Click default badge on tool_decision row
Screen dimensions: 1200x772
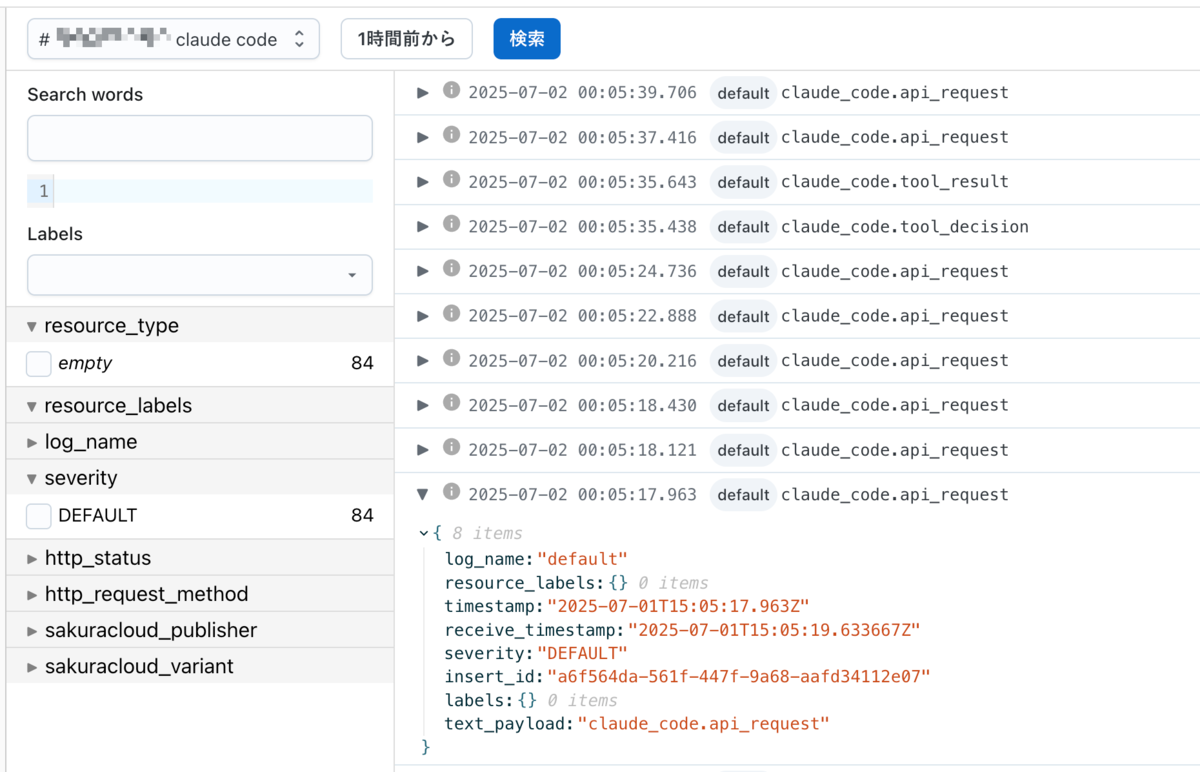(743, 227)
